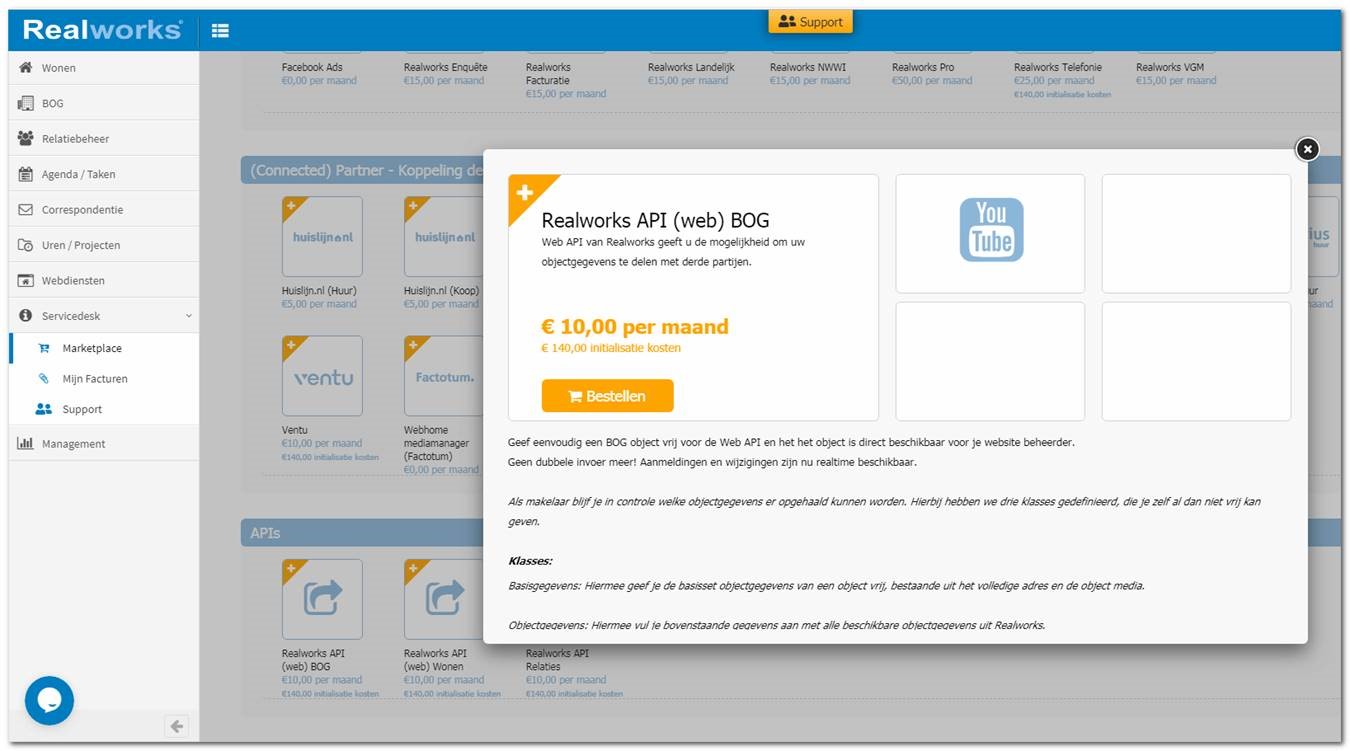
Task: Click the Uren / Projecten folder-clock icon
Action: (x=26, y=245)
